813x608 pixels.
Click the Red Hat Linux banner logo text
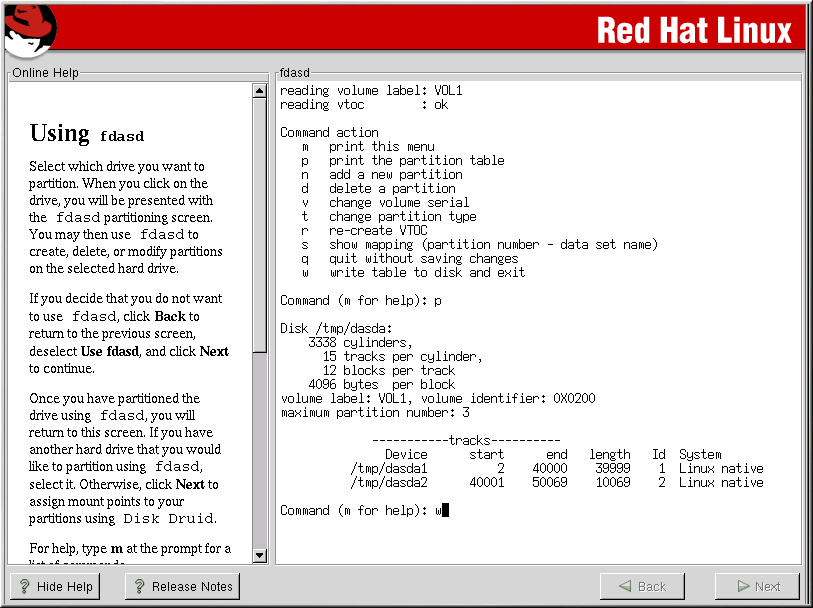point(695,31)
